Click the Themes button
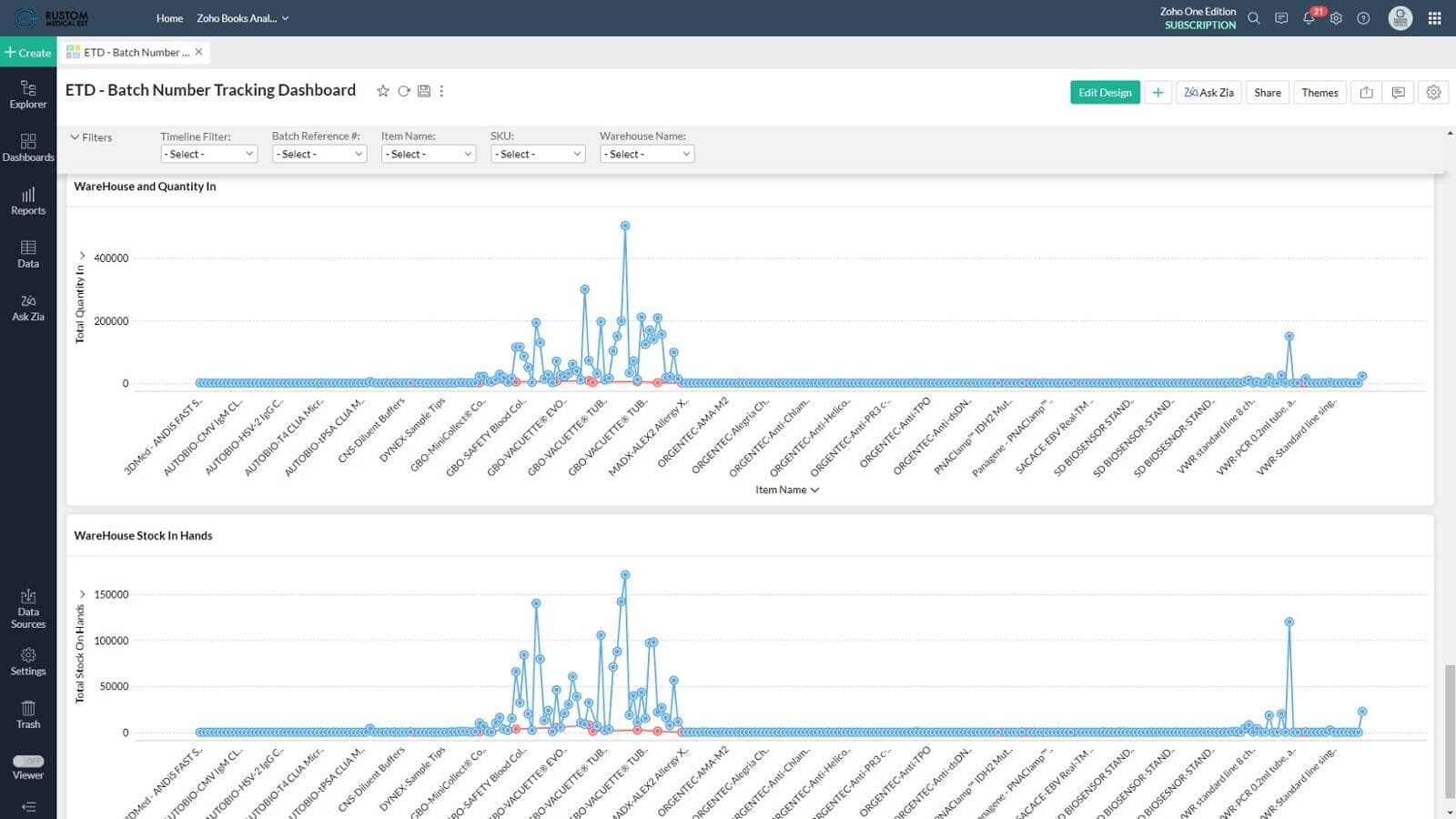 [1319, 93]
